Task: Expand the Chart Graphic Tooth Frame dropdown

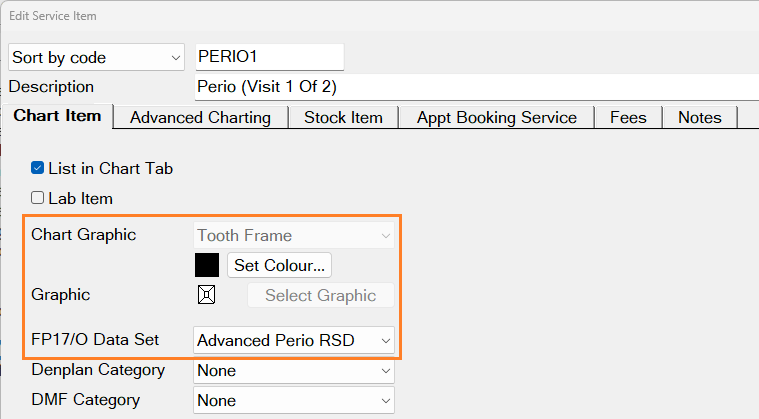Action: click(x=294, y=236)
